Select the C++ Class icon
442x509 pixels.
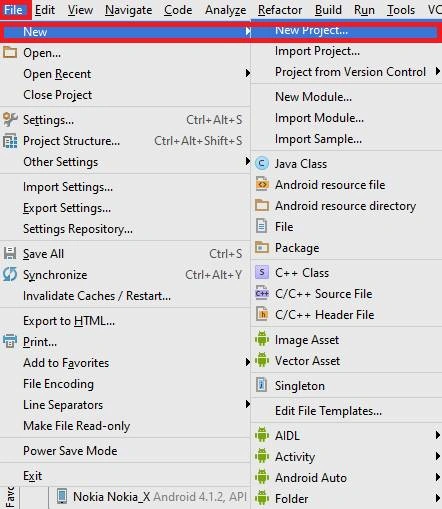[x=262, y=272]
